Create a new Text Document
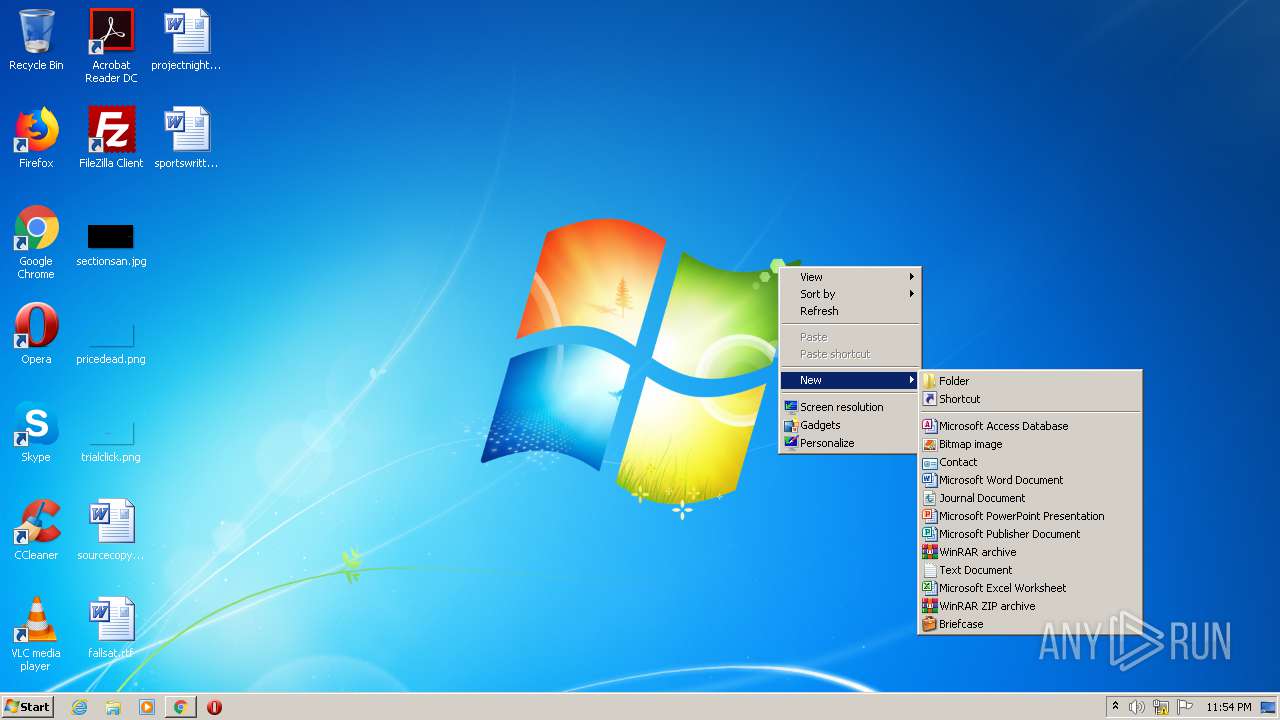 pos(1030,570)
